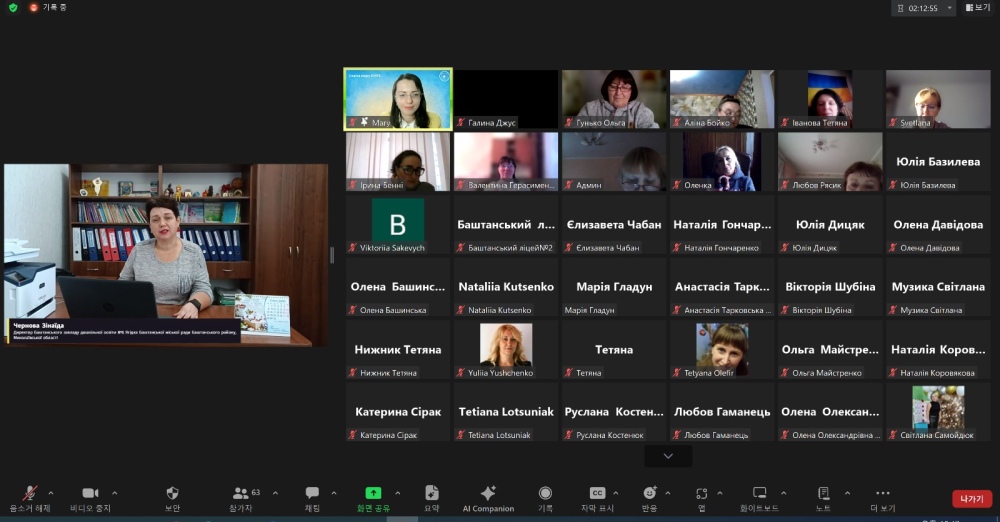Click the red Leave (나가기) button

971,498
